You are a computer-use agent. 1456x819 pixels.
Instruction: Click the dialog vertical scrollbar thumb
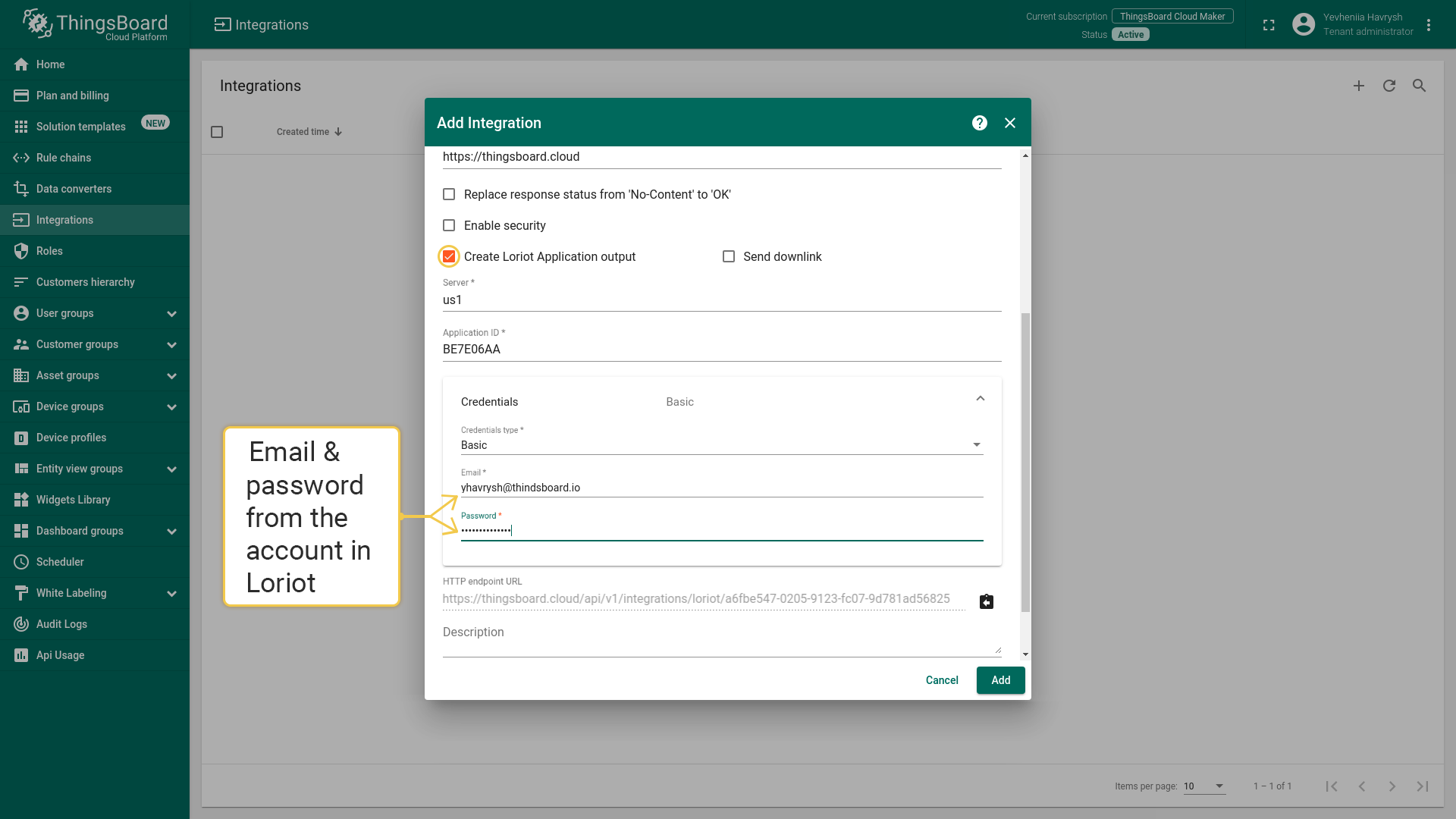pos(1025,463)
